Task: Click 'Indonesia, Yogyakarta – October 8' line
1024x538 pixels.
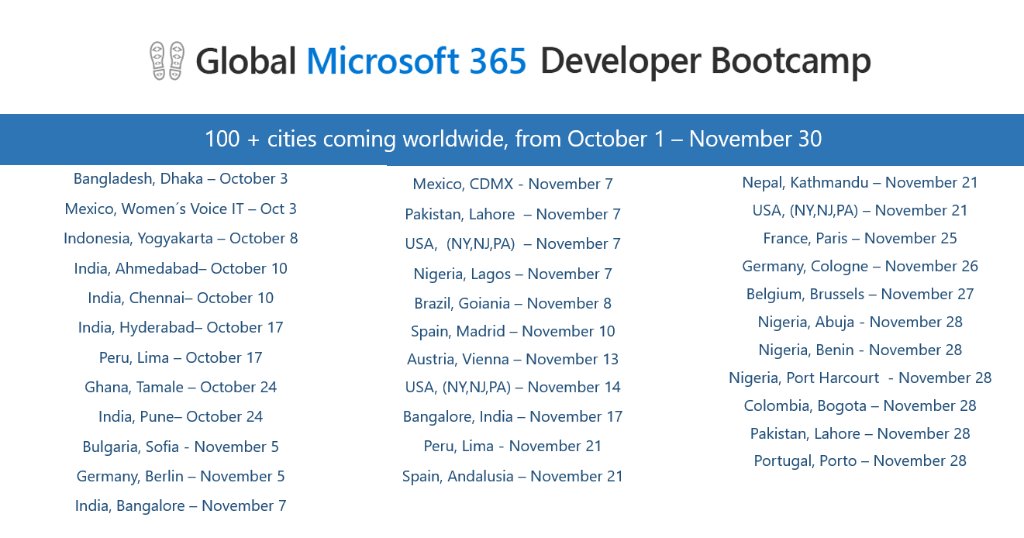Action: tap(180, 239)
